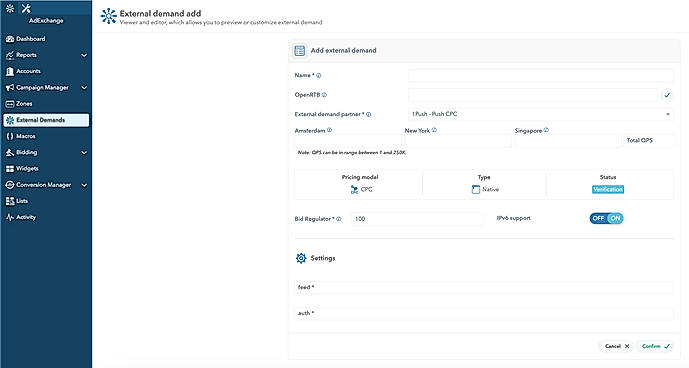Open the External demand partner dropdown
Image resolution: width=689 pixels, height=368 pixels.
click(541, 114)
